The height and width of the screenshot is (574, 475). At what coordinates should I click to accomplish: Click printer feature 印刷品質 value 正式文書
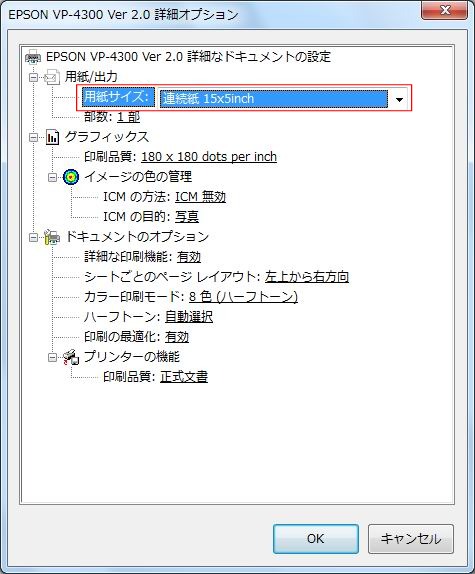184,377
